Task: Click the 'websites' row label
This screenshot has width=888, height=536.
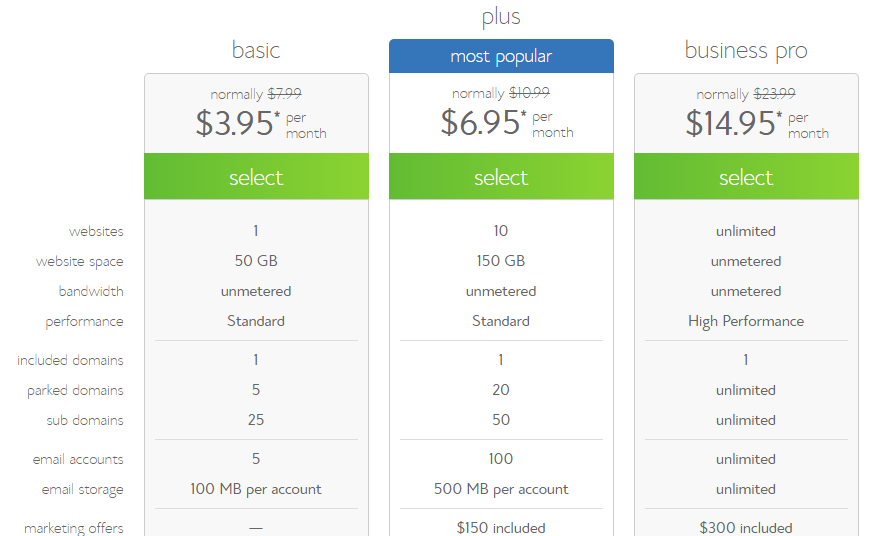Action: (96, 231)
